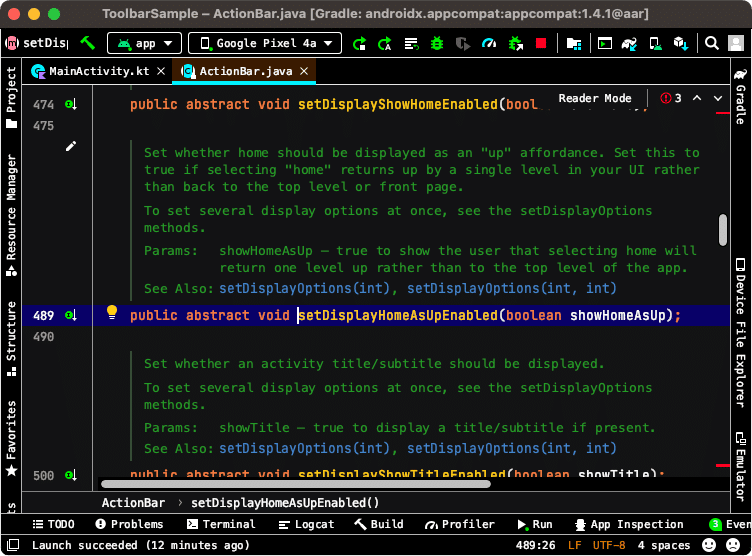
Task: Toggle Reader Mode in the editor
Action: pos(595,98)
